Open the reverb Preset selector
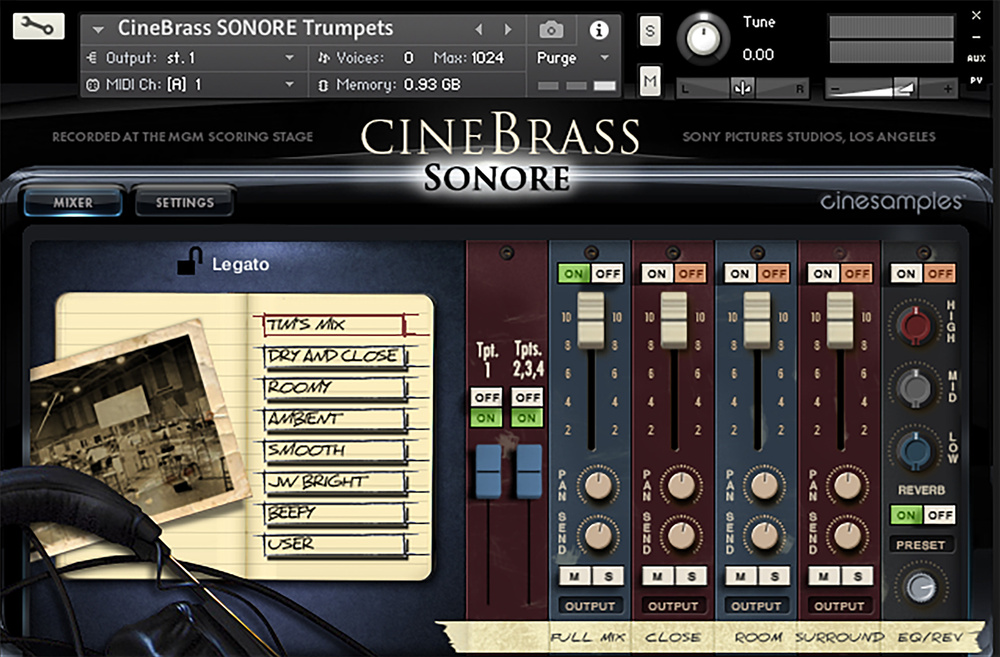Image resolution: width=1000 pixels, height=657 pixels. tap(921, 546)
